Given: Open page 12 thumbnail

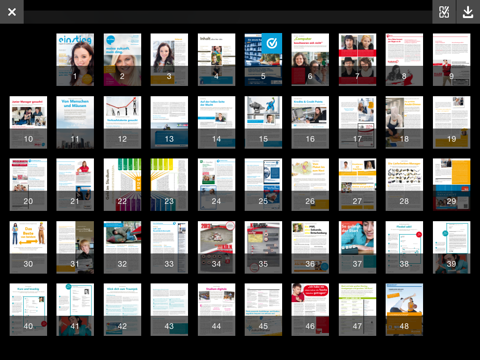Looking at the screenshot, I should (122, 122).
